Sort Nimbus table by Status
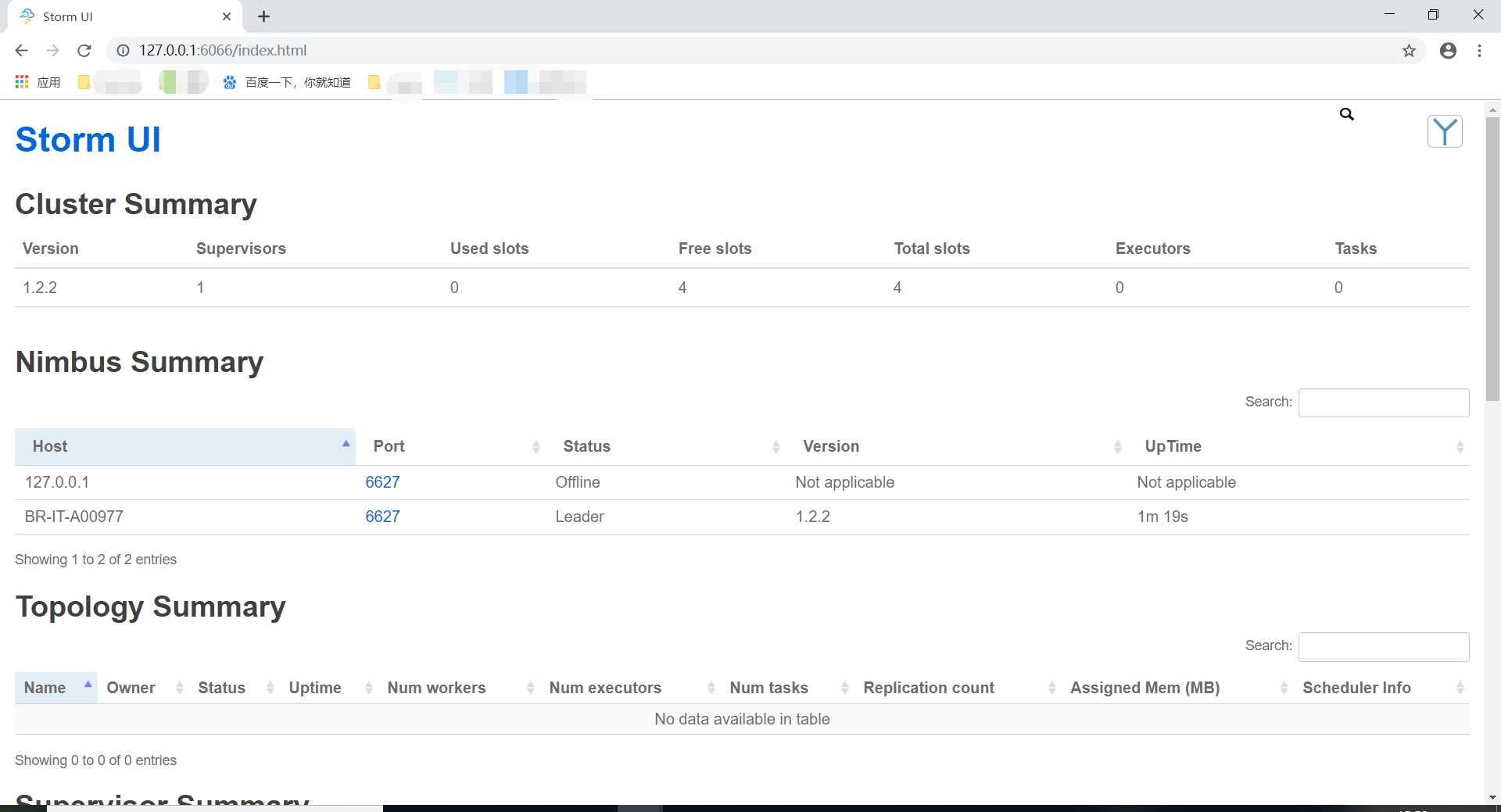The height and width of the screenshot is (812, 1501). [x=666, y=446]
